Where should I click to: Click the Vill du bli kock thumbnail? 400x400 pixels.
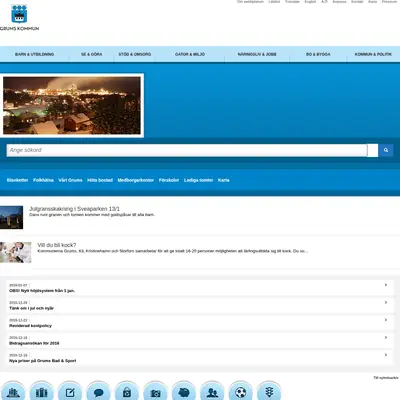[x=15, y=252]
